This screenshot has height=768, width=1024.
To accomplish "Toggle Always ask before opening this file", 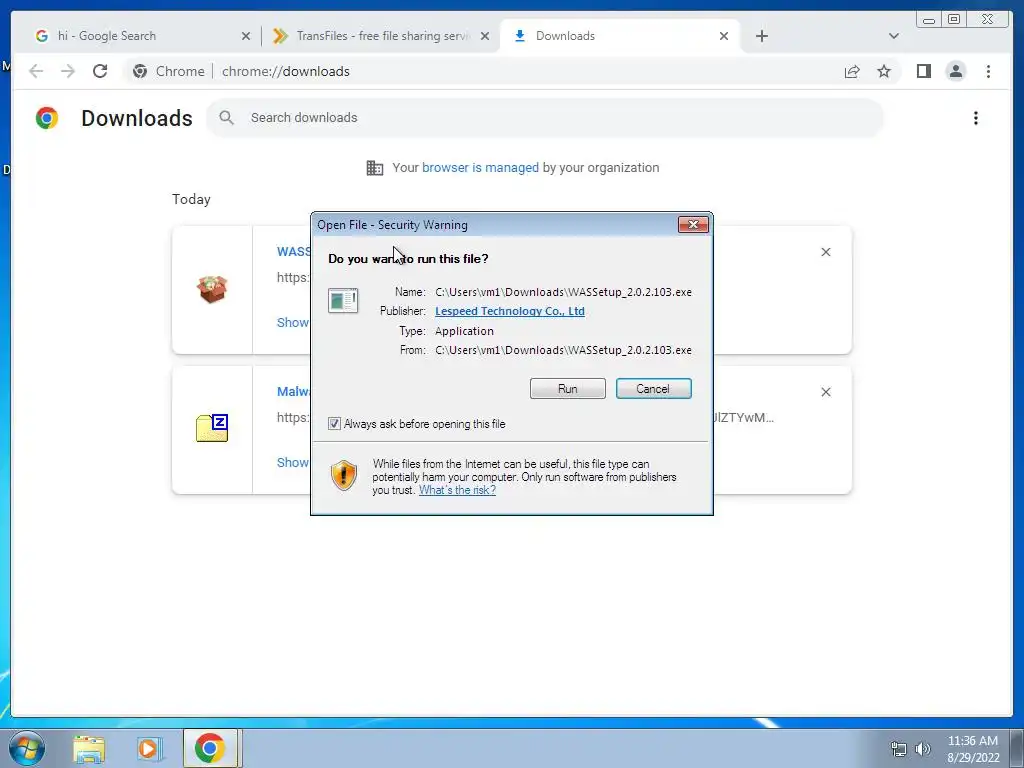I will [x=334, y=424].
